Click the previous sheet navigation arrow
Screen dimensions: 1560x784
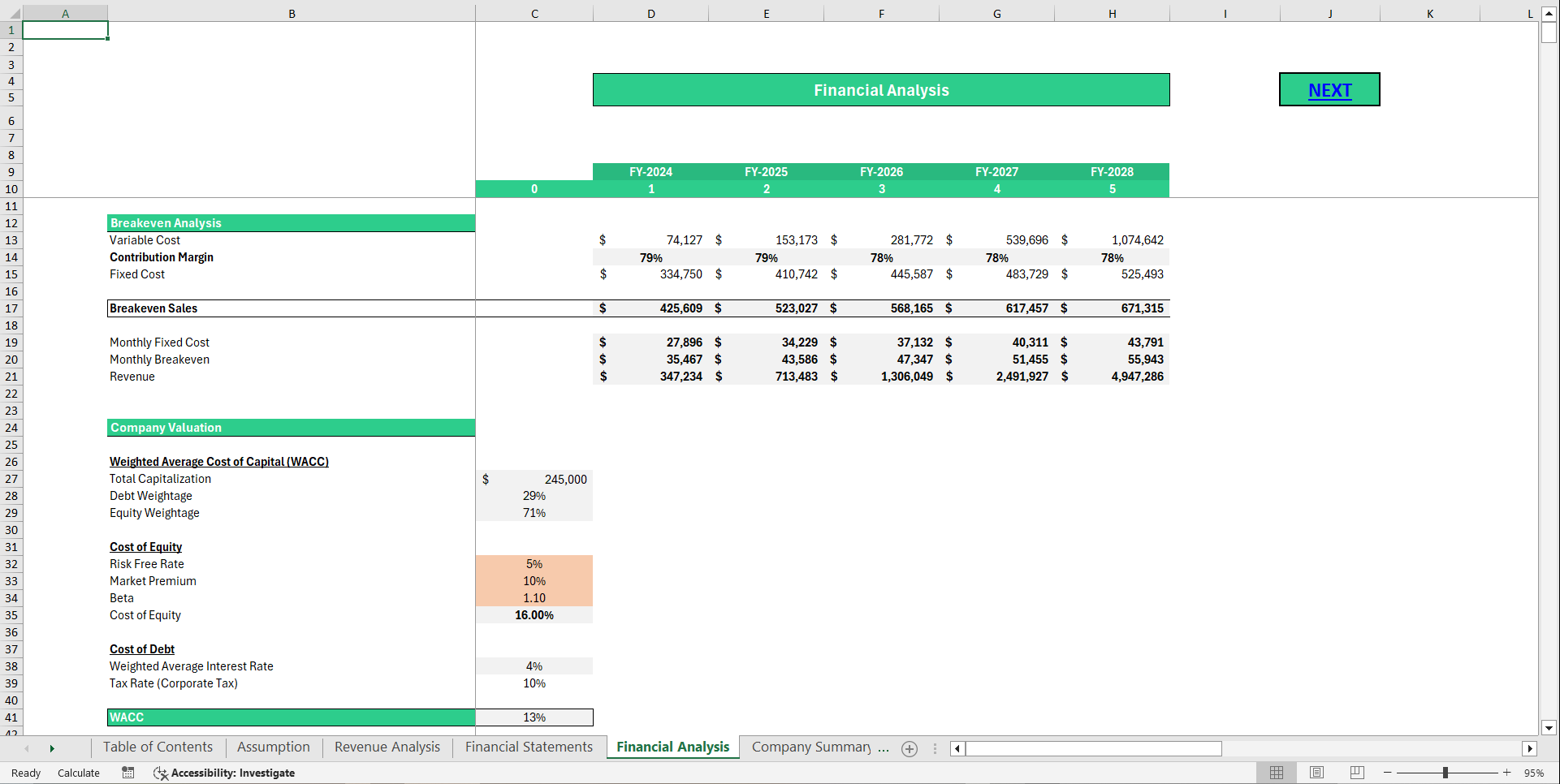[27, 748]
